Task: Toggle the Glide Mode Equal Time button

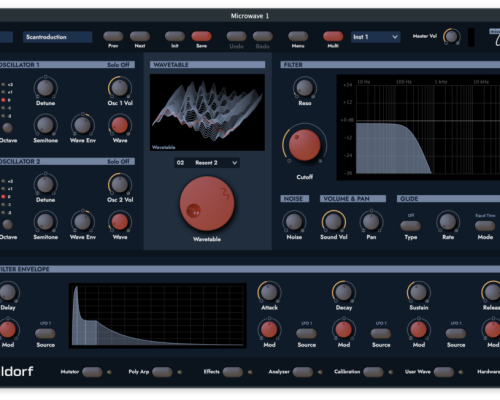Action: [485, 226]
